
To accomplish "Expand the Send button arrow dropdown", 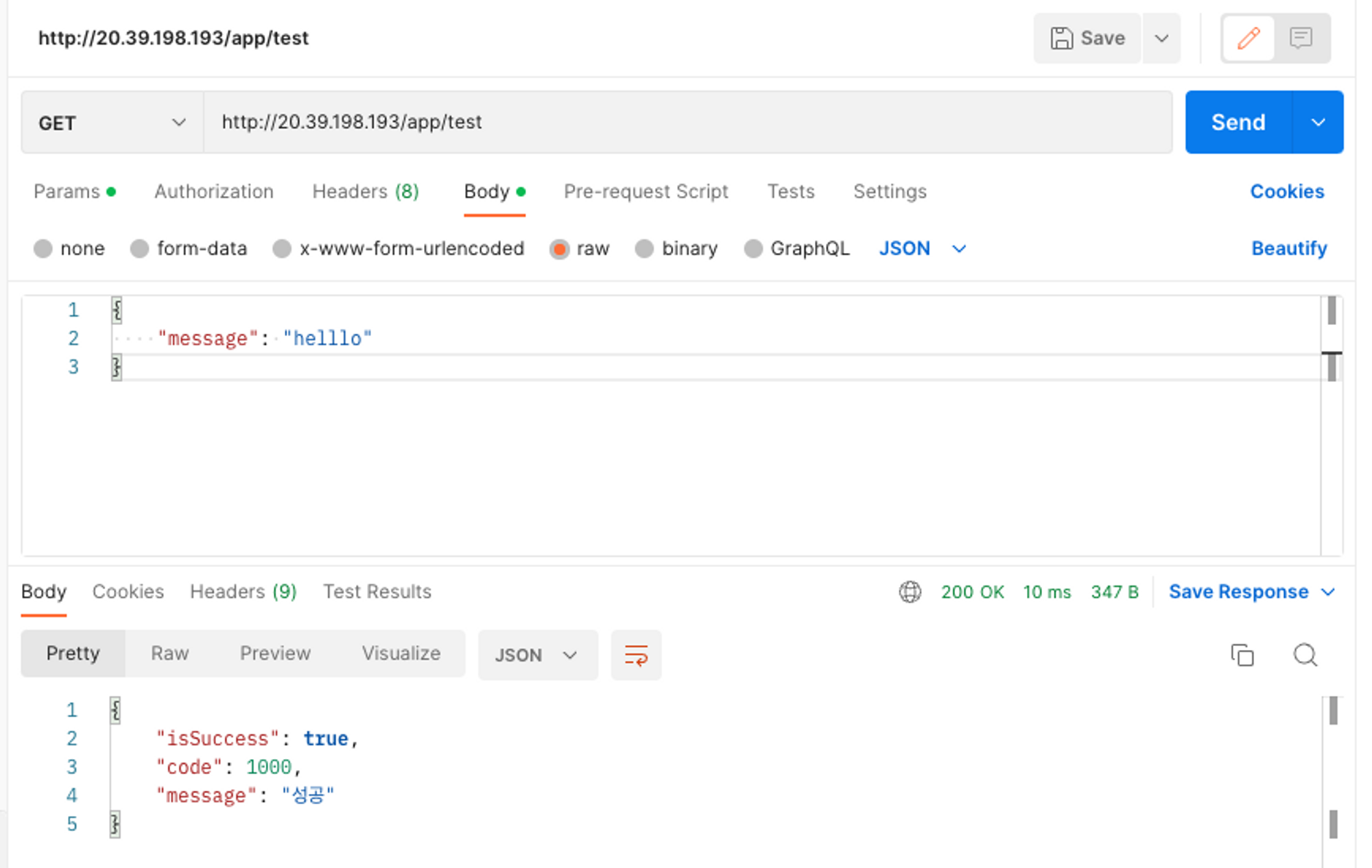I will pos(1318,123).
